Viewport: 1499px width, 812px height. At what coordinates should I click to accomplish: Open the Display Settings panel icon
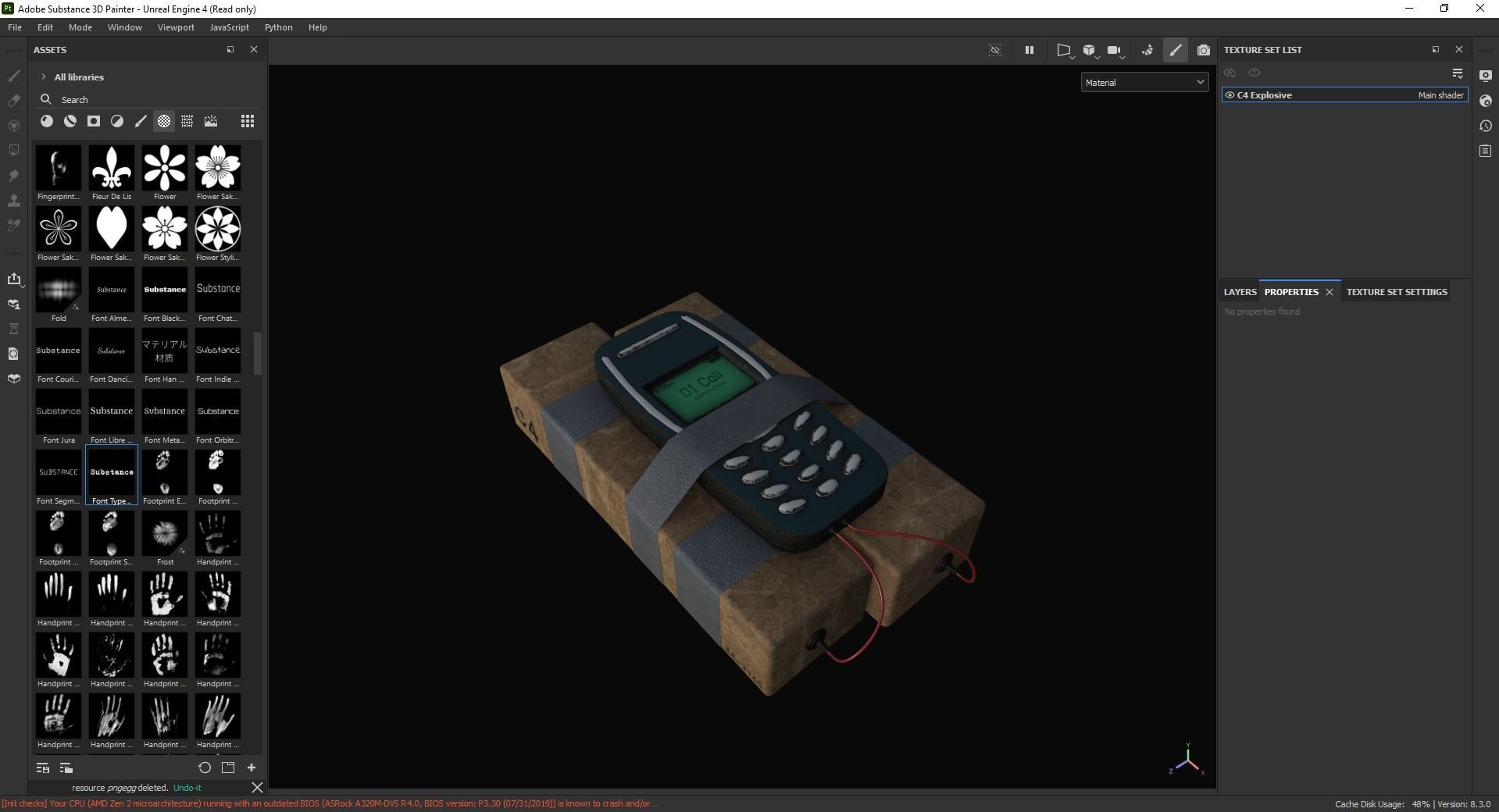[1486, 76]
